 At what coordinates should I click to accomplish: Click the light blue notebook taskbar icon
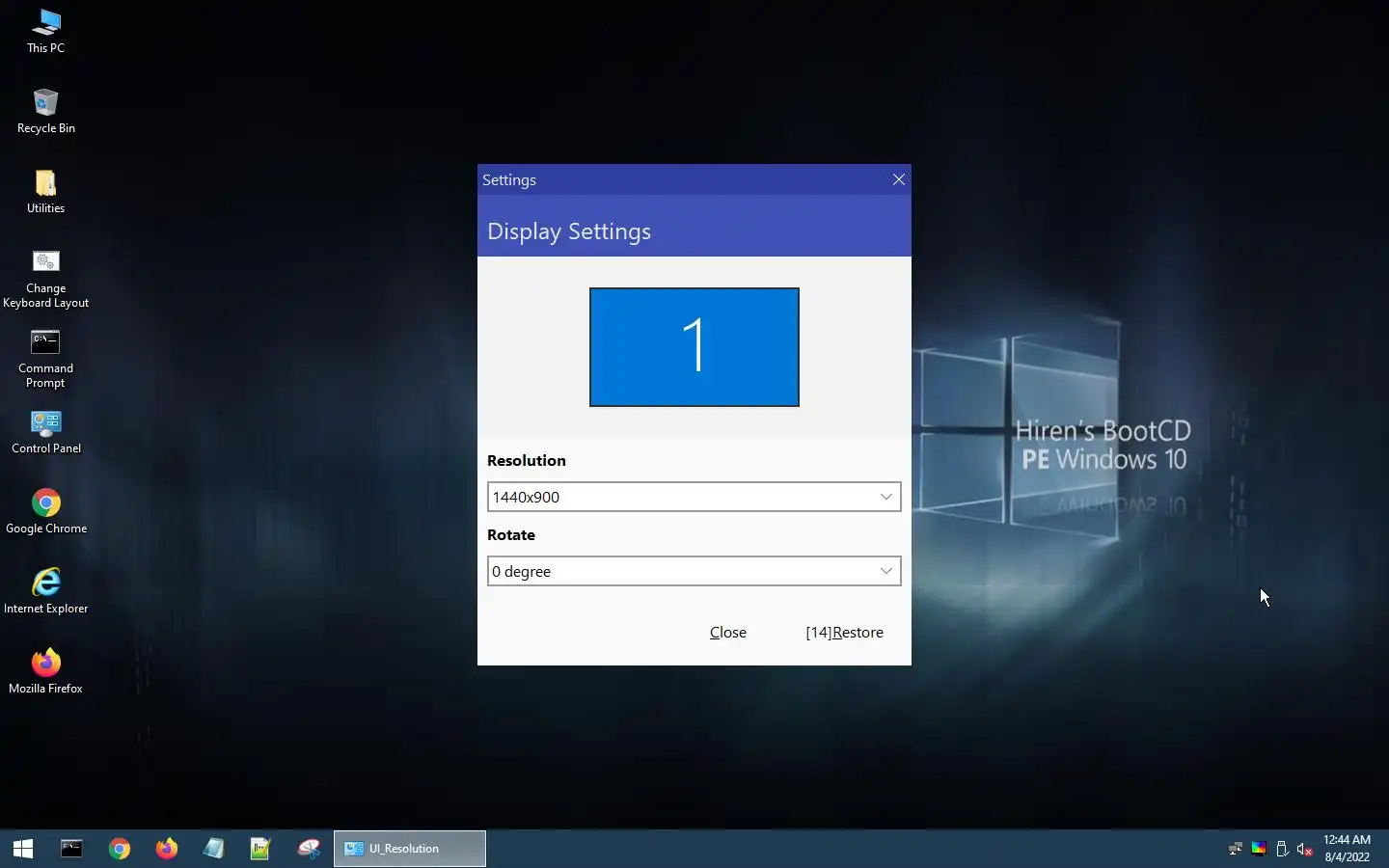click(214, 849)
